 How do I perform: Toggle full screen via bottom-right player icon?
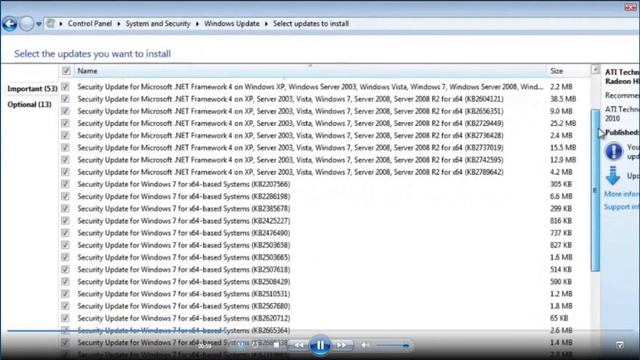click(x=620, y=345)
